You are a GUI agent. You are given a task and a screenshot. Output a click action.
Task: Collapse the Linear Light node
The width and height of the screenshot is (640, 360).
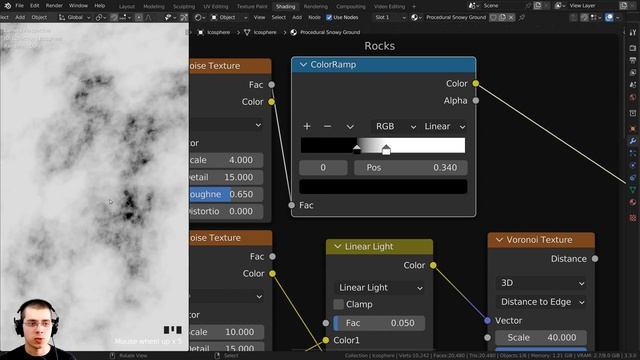tap(338, 247)
